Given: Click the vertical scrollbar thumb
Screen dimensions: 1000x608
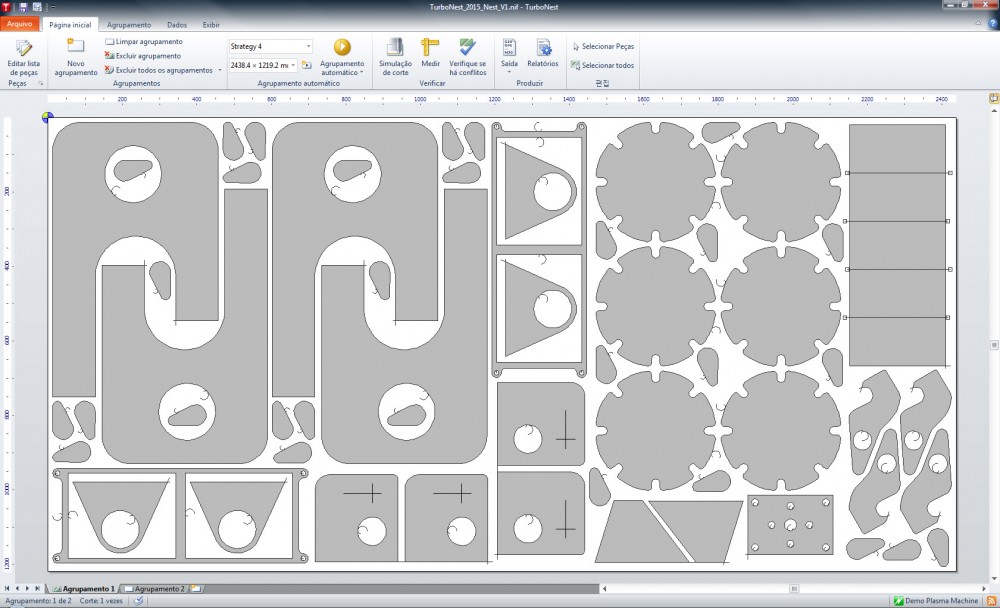Looking at the screenshot, I should tap(994, 345).
